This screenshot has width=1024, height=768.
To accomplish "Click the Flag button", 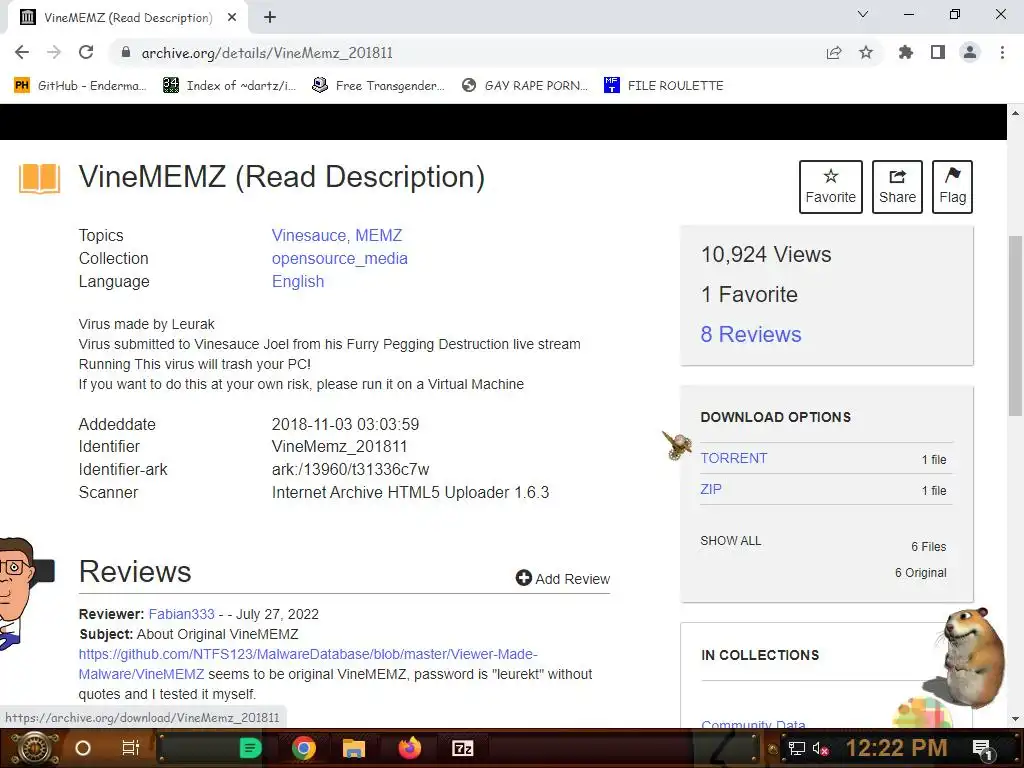I will (952, 187).
